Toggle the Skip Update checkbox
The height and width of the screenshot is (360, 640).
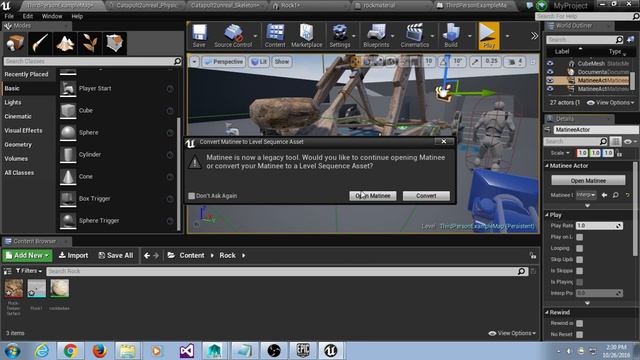coord(580,260)
